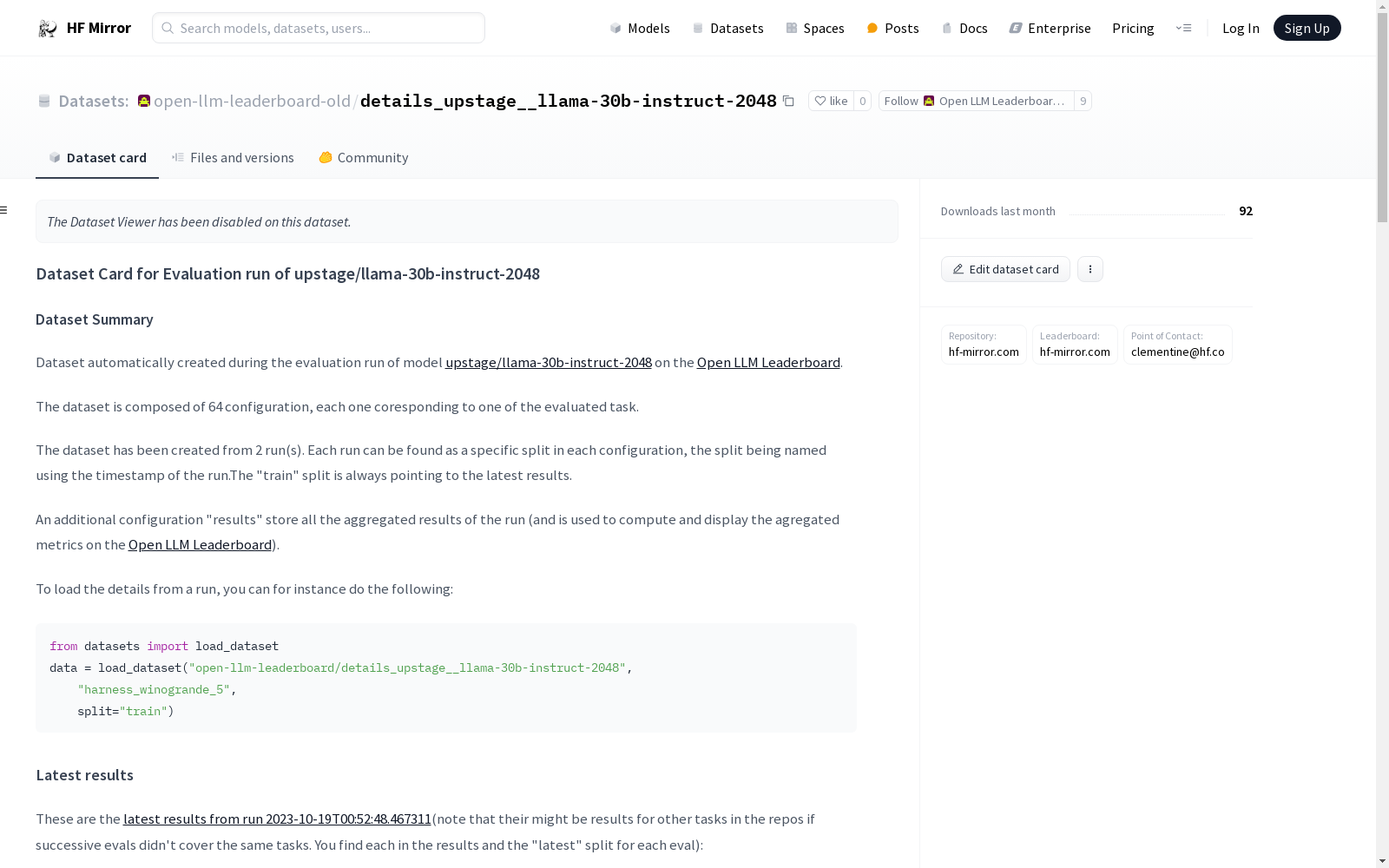Image resolution: width=1389 pixels, height=868 pixels.
Task: Click the "harness_winogrande_5" code string
Action: tap(154, 690)
